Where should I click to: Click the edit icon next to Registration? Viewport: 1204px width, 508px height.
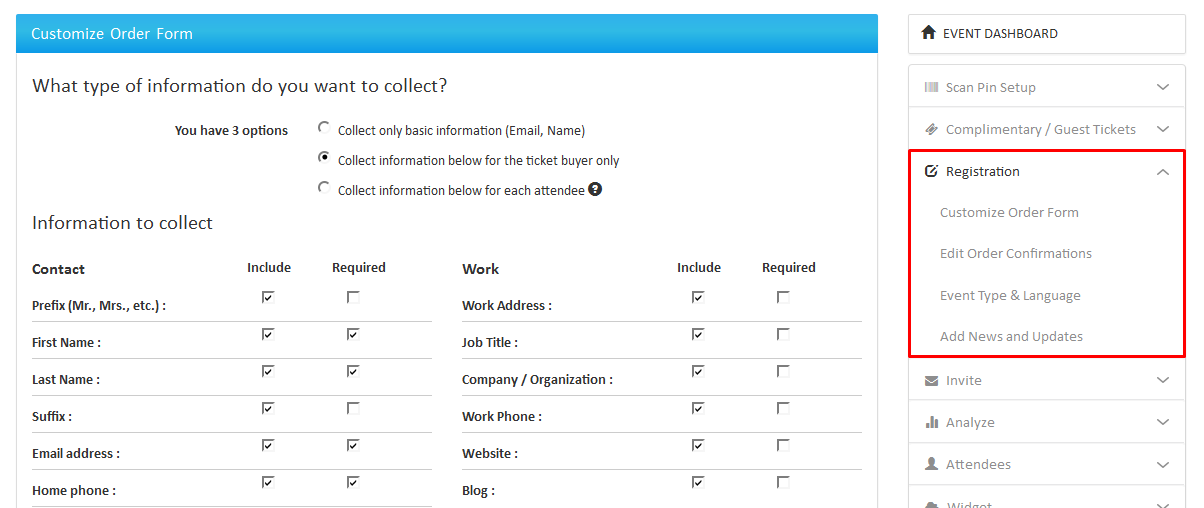tap(931, 171)
